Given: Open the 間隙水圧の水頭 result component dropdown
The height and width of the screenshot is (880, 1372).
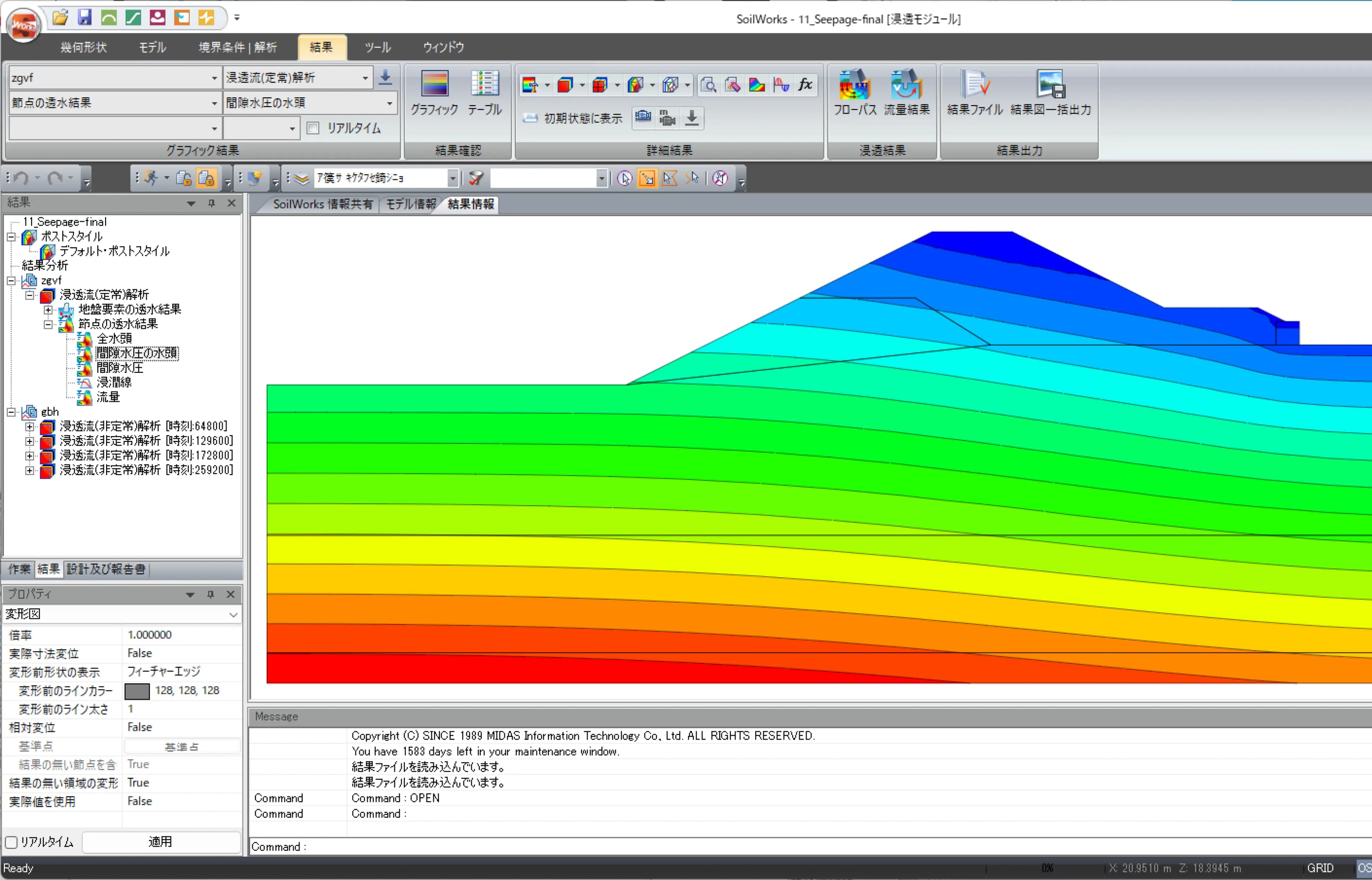Looking at the screenshot, I should pos(389,103).
